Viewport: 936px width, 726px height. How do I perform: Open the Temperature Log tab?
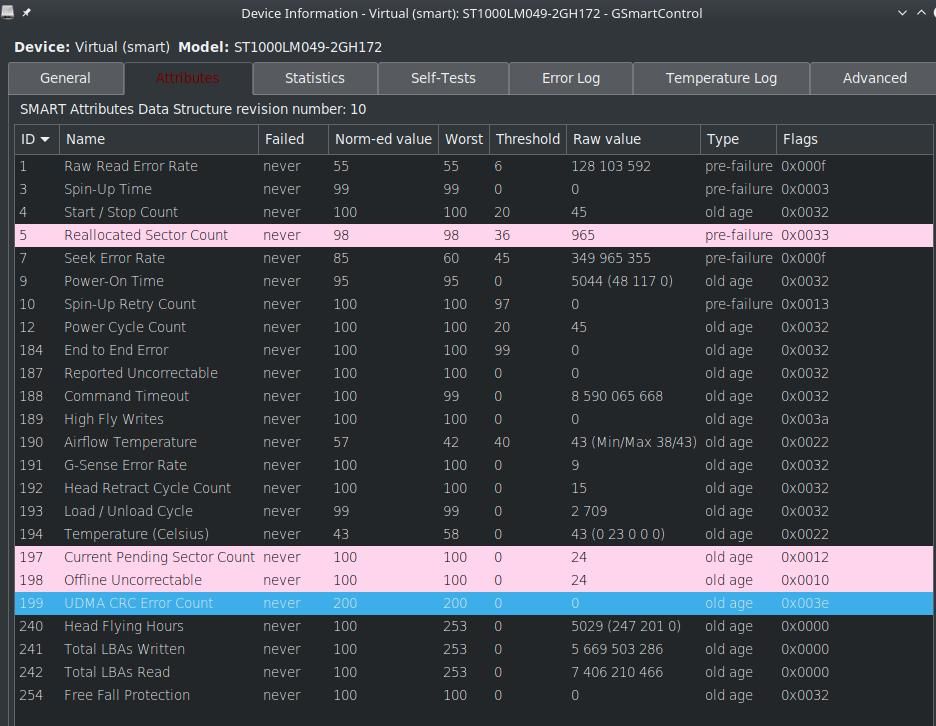[721, 78]
